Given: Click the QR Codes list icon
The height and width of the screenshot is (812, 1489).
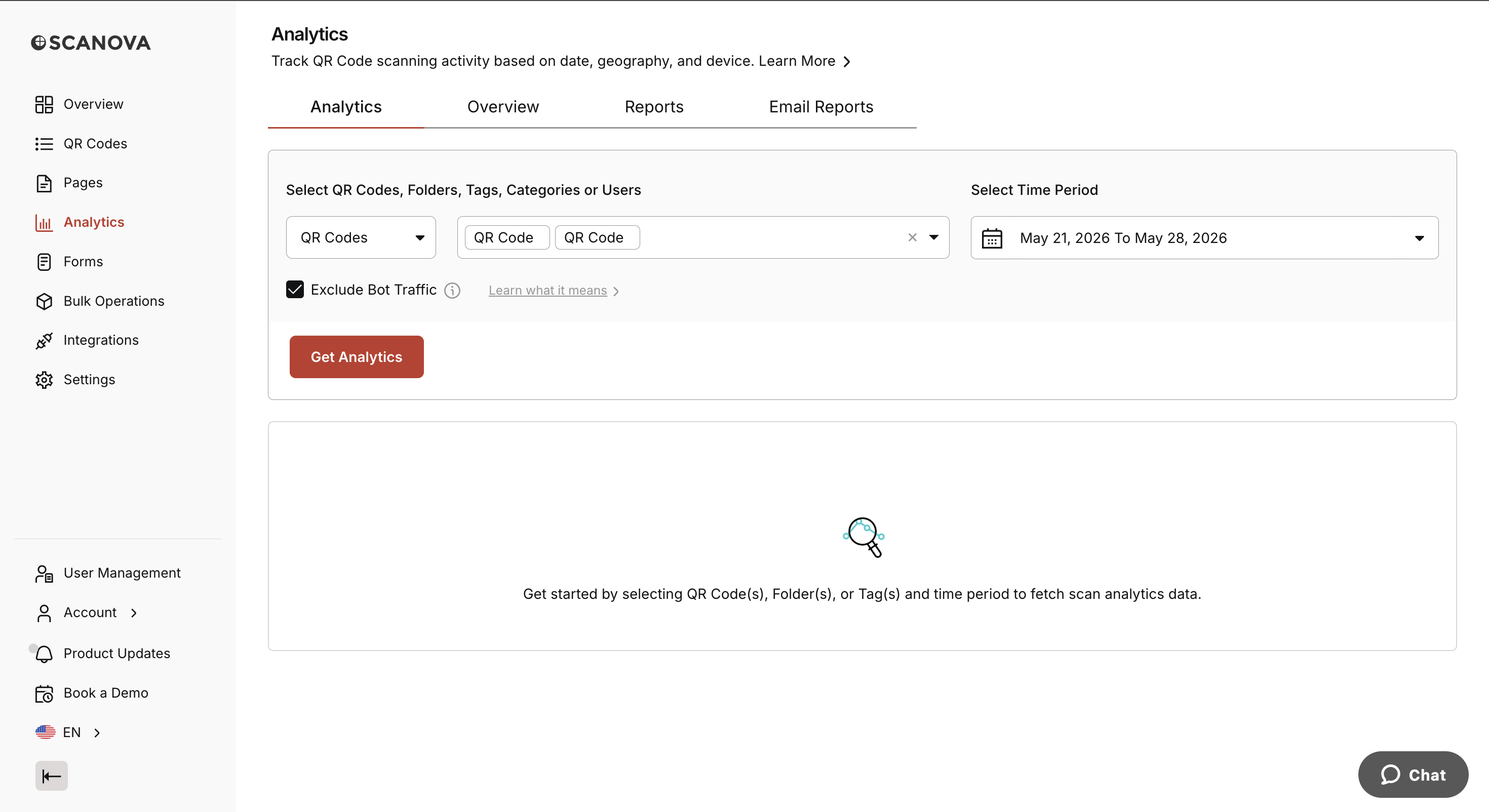Looking at the screenshot, I should [x=44, y=144].
